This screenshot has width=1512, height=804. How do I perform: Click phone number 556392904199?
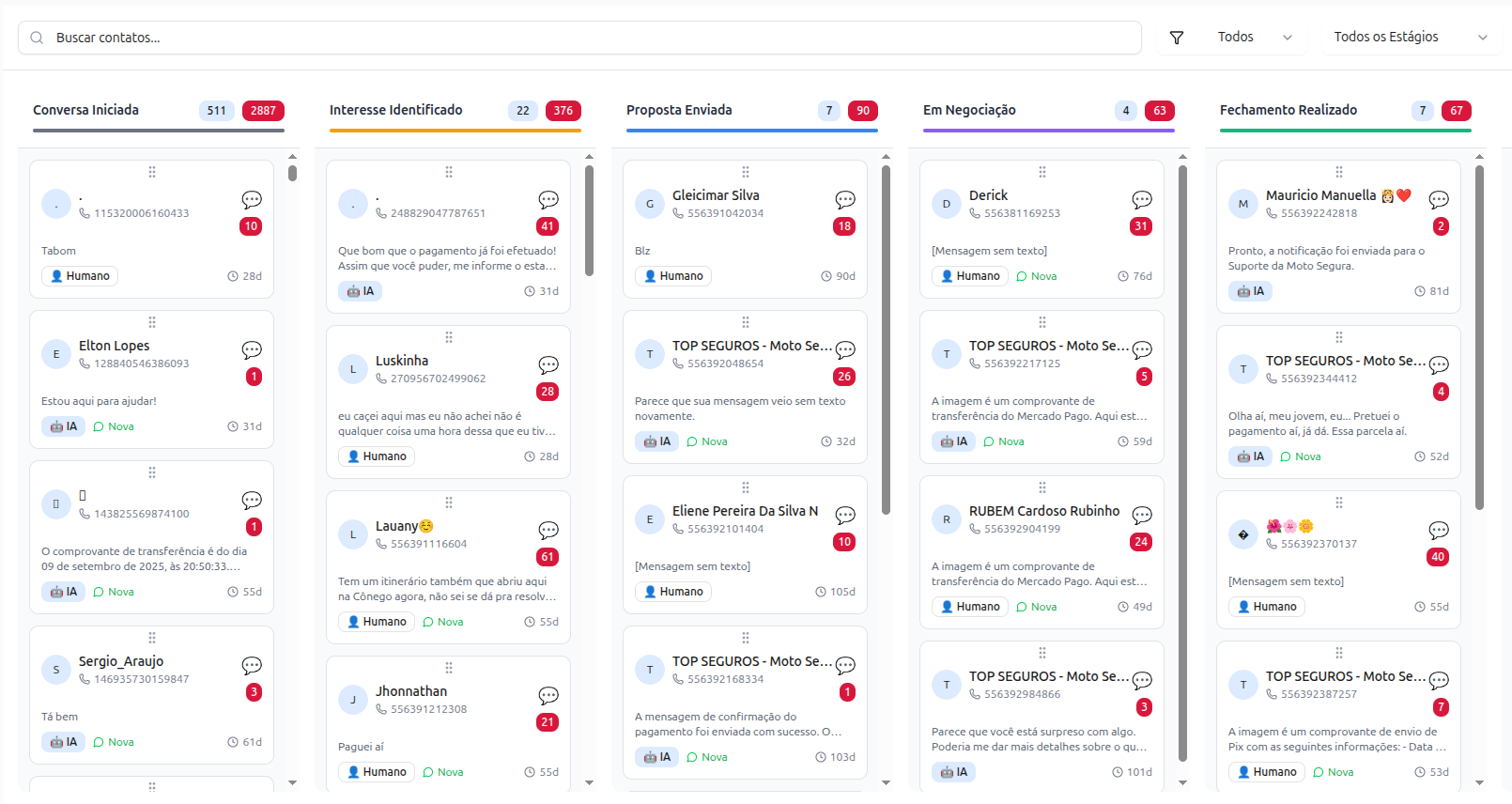(1022, 529)
